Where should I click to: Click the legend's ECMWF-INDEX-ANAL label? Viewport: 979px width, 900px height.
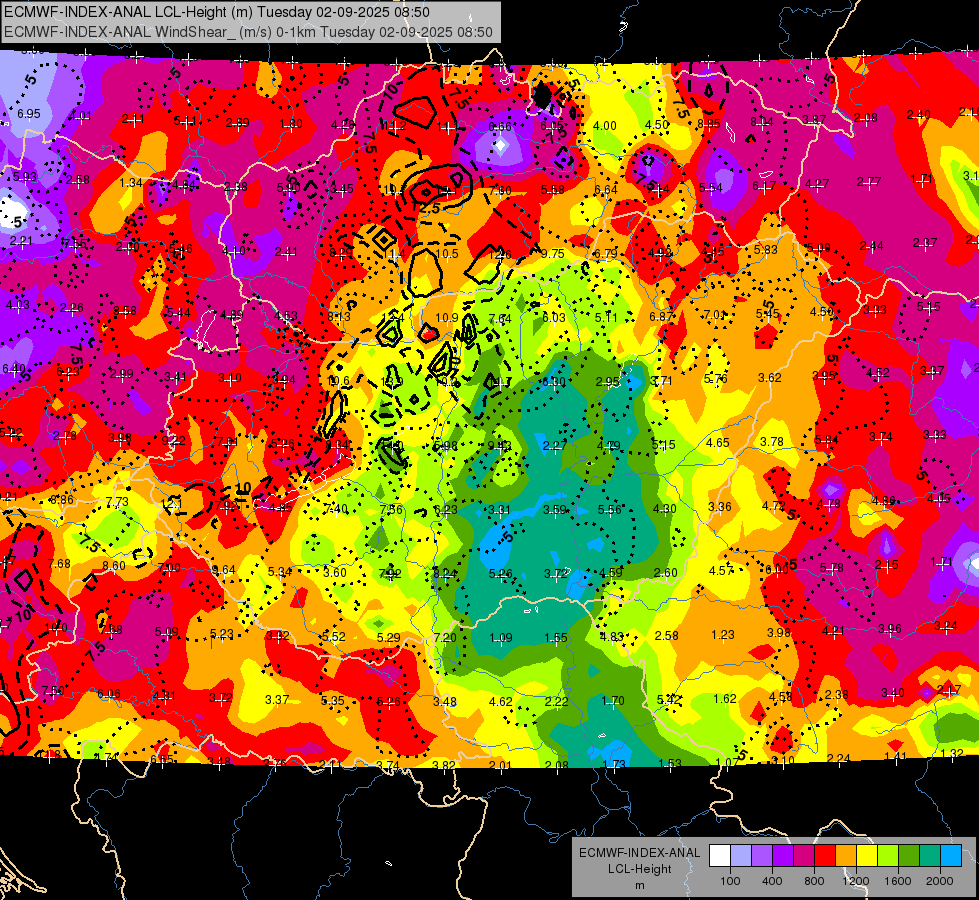coord(639,853)
